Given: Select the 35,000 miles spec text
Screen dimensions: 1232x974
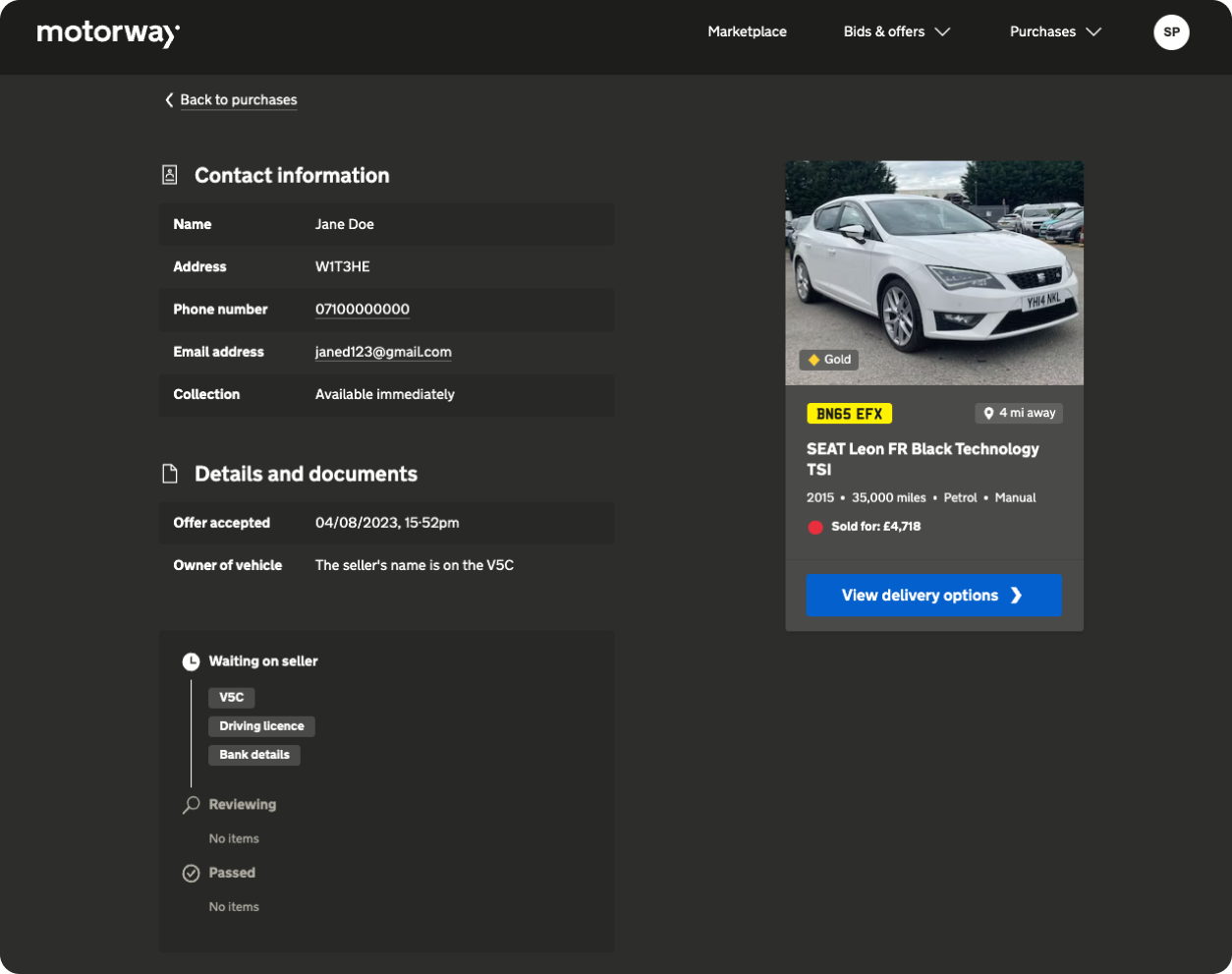Looking at the screenshot, I should (x=889, y=498).
